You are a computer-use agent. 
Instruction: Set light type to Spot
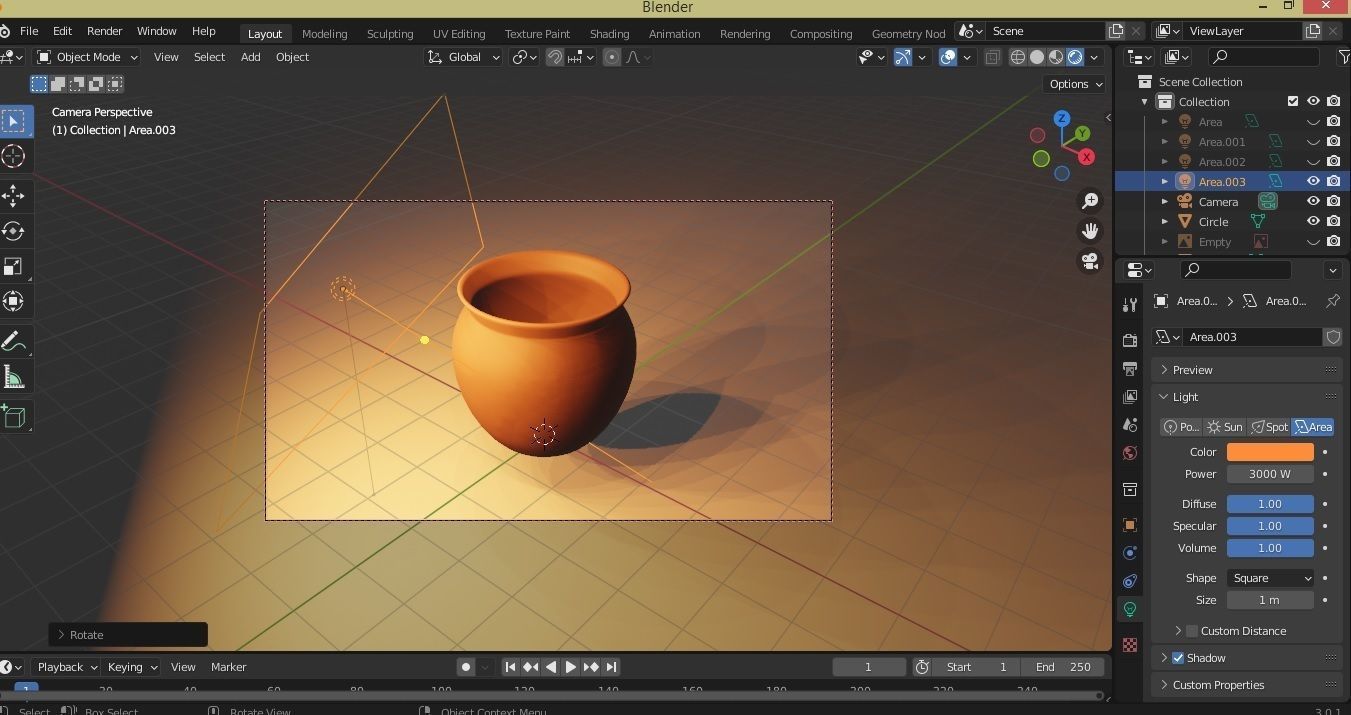pos(1269,427)
